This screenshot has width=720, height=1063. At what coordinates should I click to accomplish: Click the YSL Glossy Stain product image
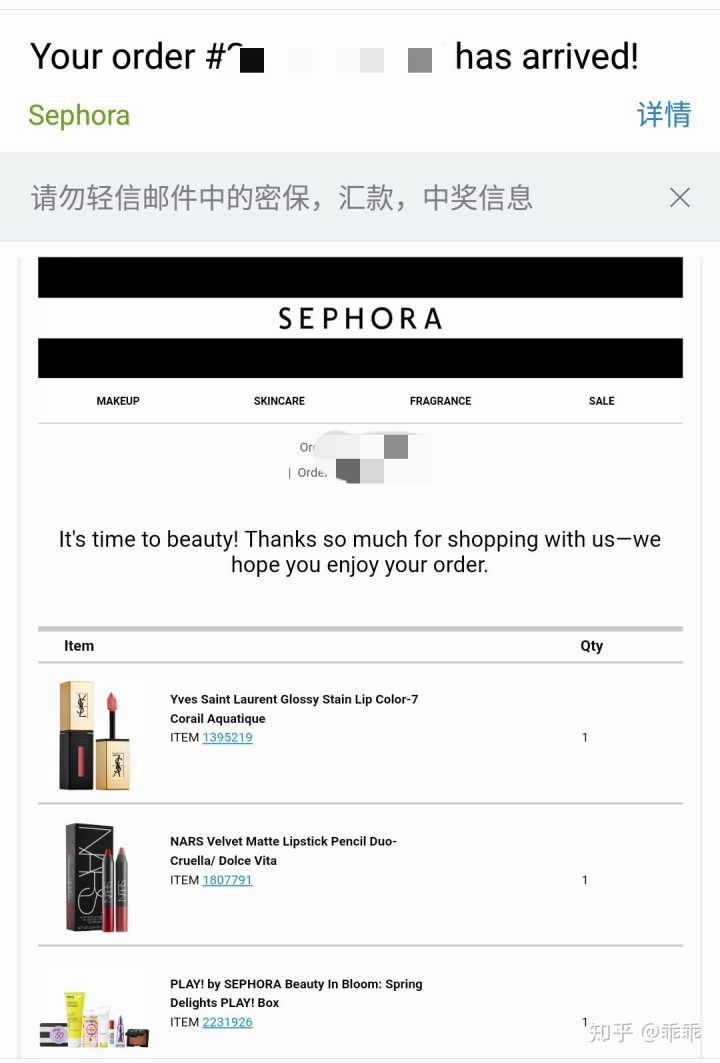[95, 736]
